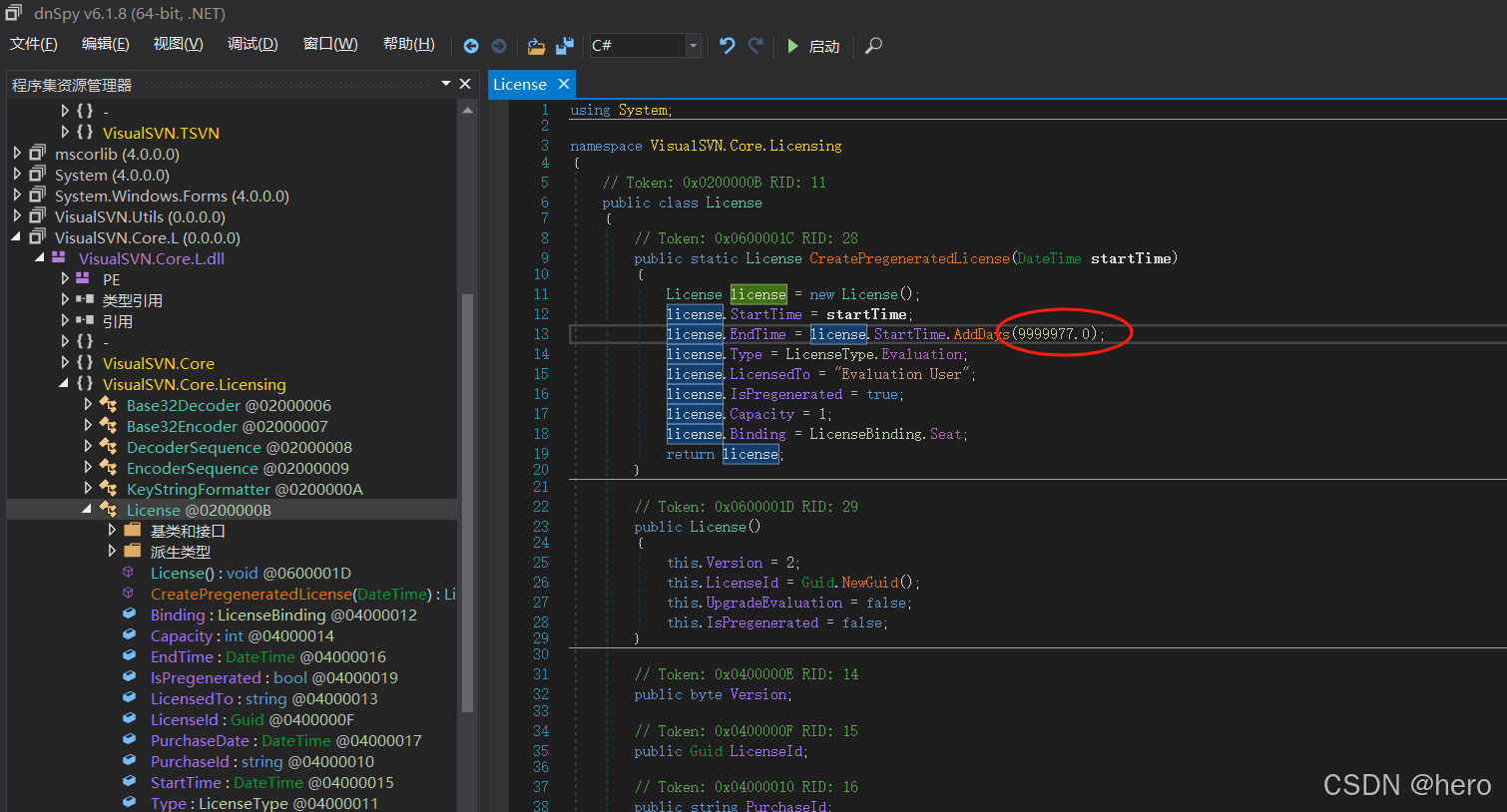Viewport: 1507px width, 812px height.
Task: Click the DecoderSequence class icon
Action: [x=109, y=447]
